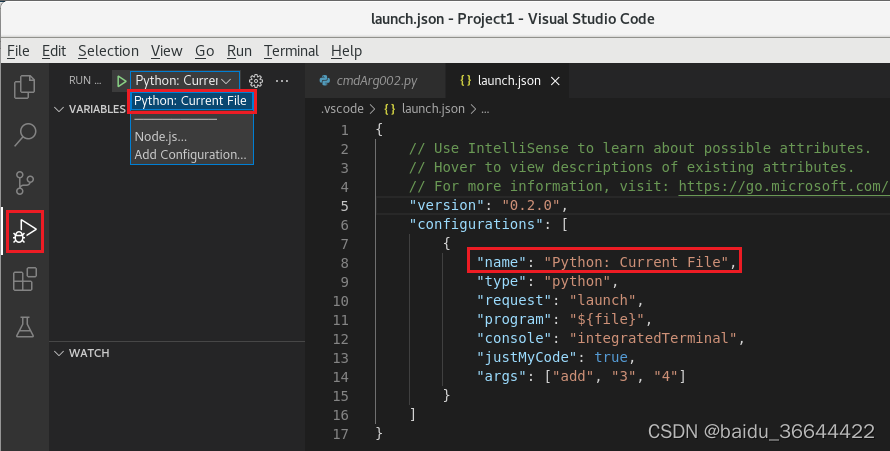Click the true value on line 13
This screenshot has height=451, width=890.
pyautogui.click(x=611, y=357)
